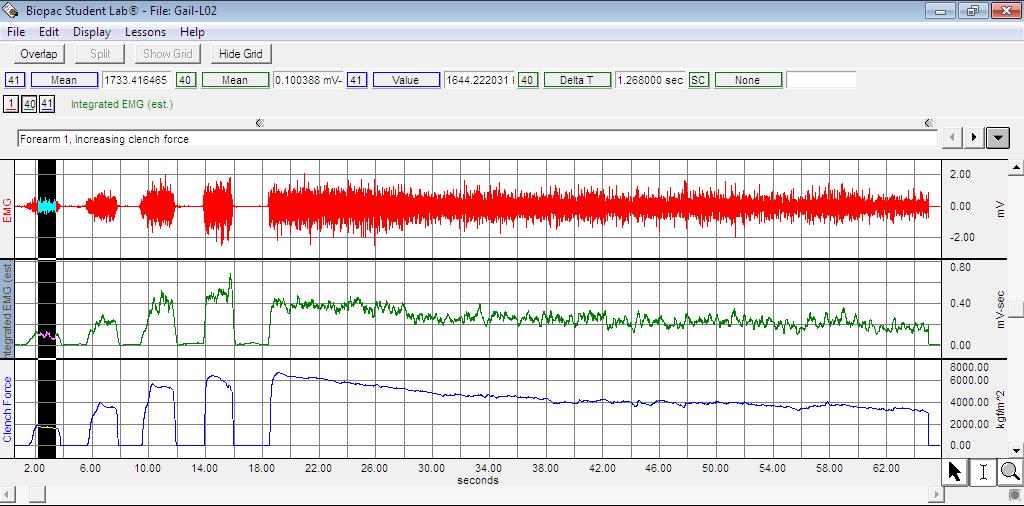Click the result value 1644.222031
The height and width of the screenshot is (506, 1024).
point(479,80)
